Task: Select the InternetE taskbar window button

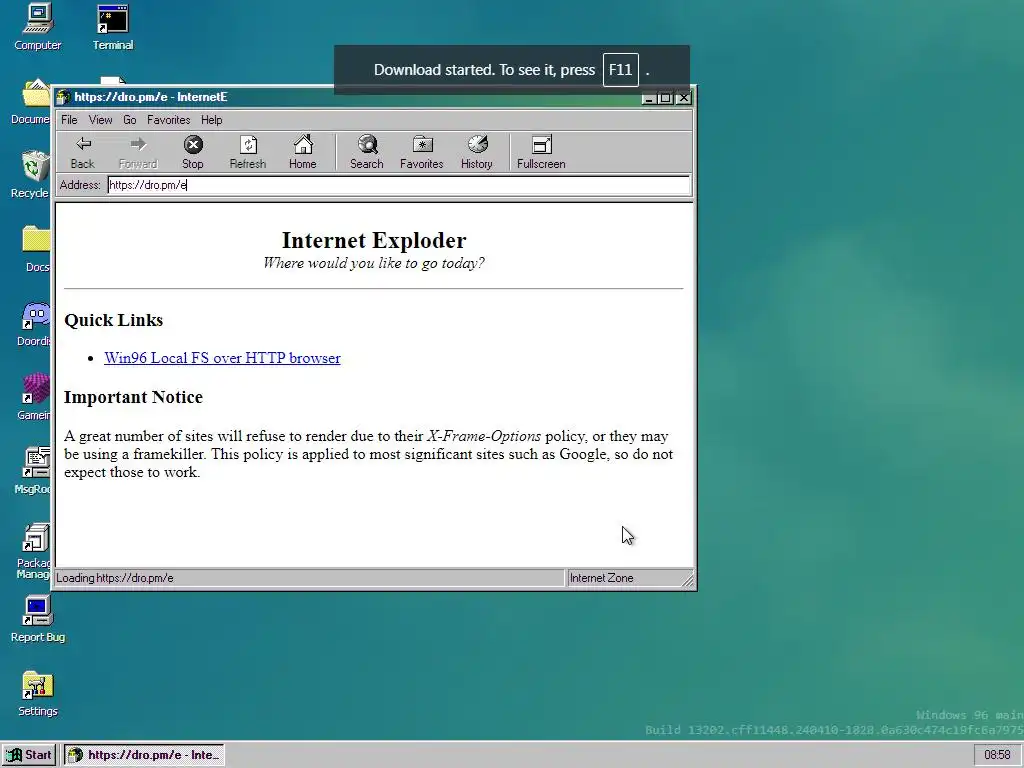Action: coord(144,755)
